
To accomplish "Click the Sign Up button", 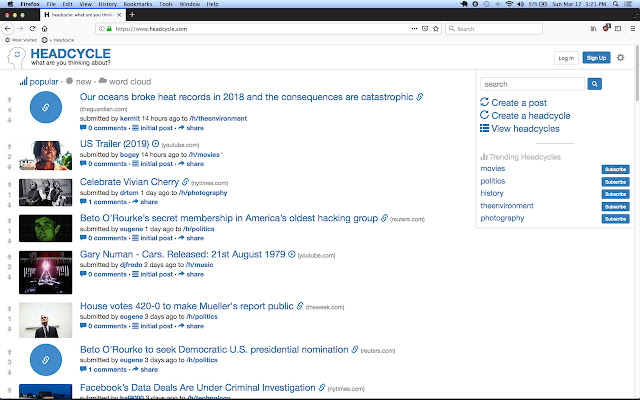I will (596, 58).
